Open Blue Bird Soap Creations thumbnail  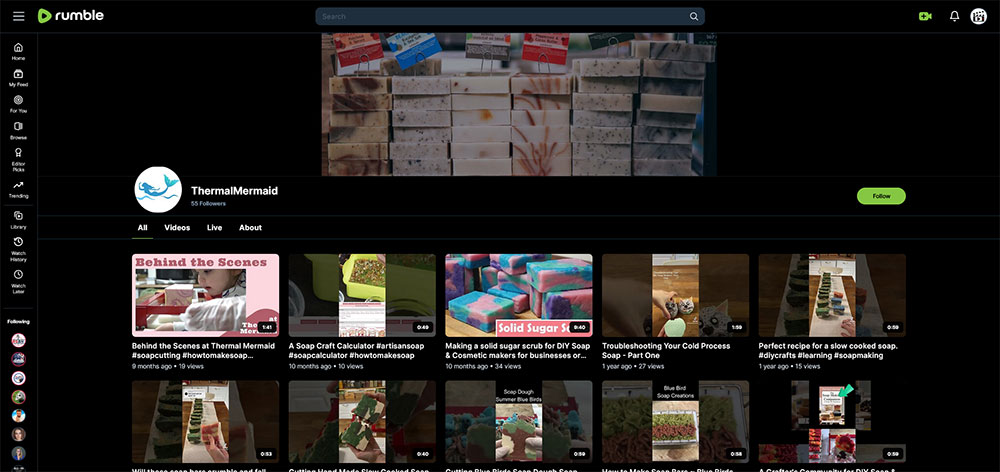(675, 422)
